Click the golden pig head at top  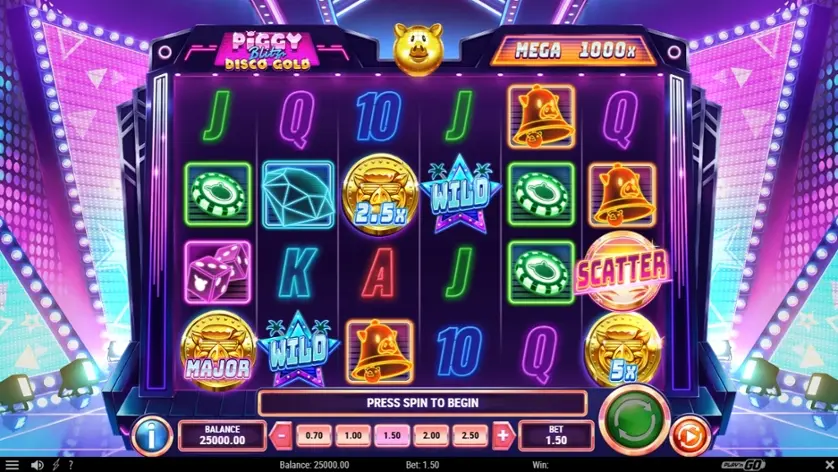(418, 49)
